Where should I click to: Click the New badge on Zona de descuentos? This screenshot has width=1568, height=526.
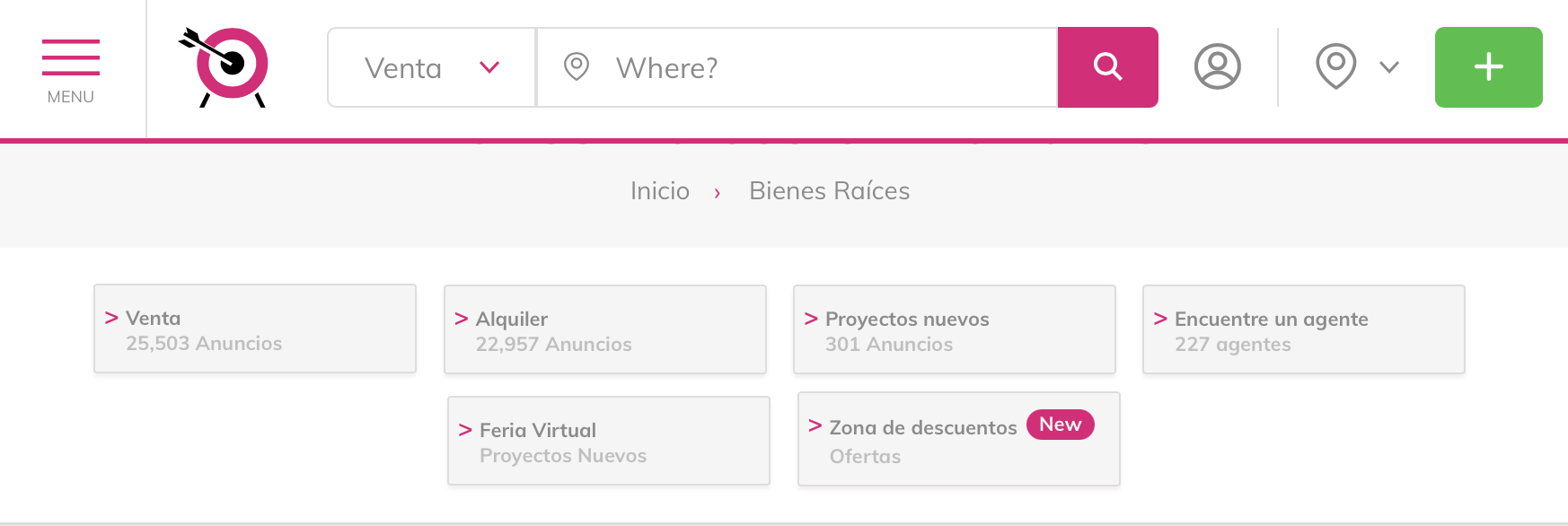(x=1061, y=425)
